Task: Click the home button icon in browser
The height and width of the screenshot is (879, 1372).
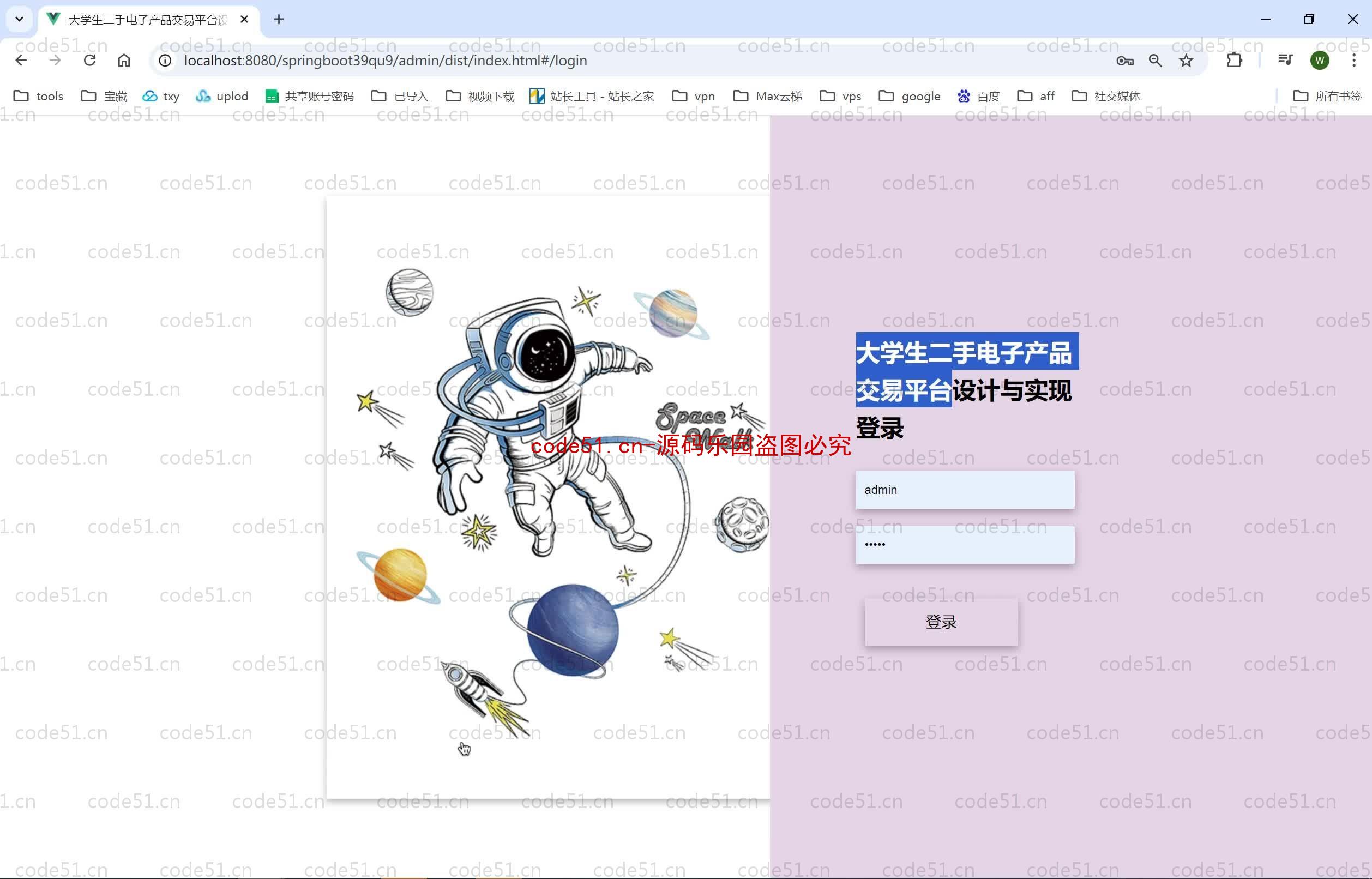Action: point(125,61)
